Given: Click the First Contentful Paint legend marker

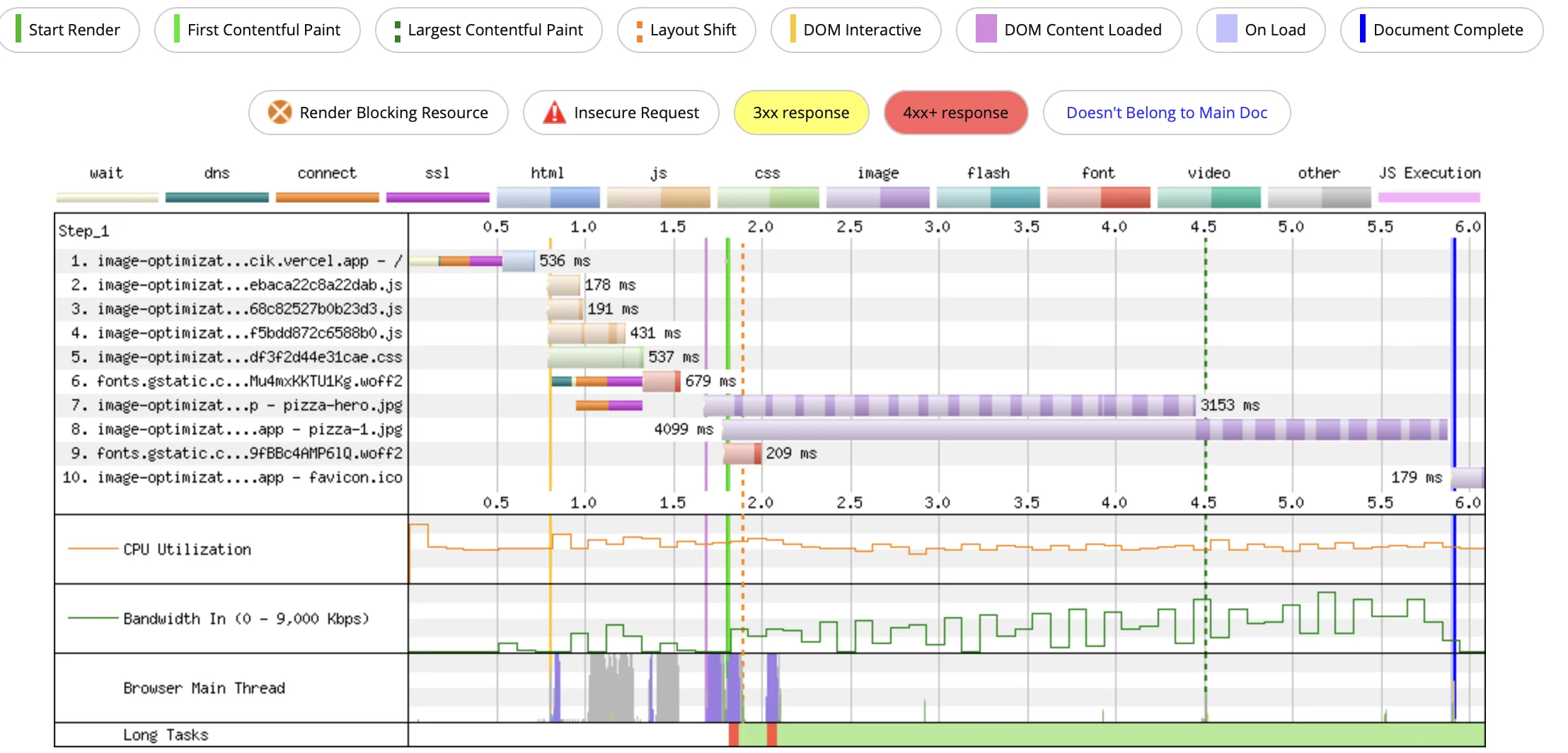Looking at the screenshot, I should [x=175, y=30].
